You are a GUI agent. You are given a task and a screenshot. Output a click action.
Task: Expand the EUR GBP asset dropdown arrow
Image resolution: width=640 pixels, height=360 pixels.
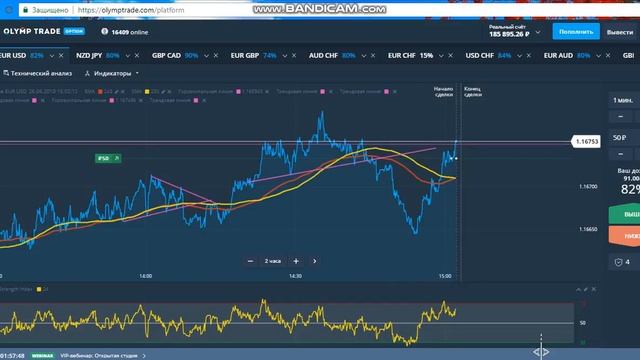(x=284, y=56)
